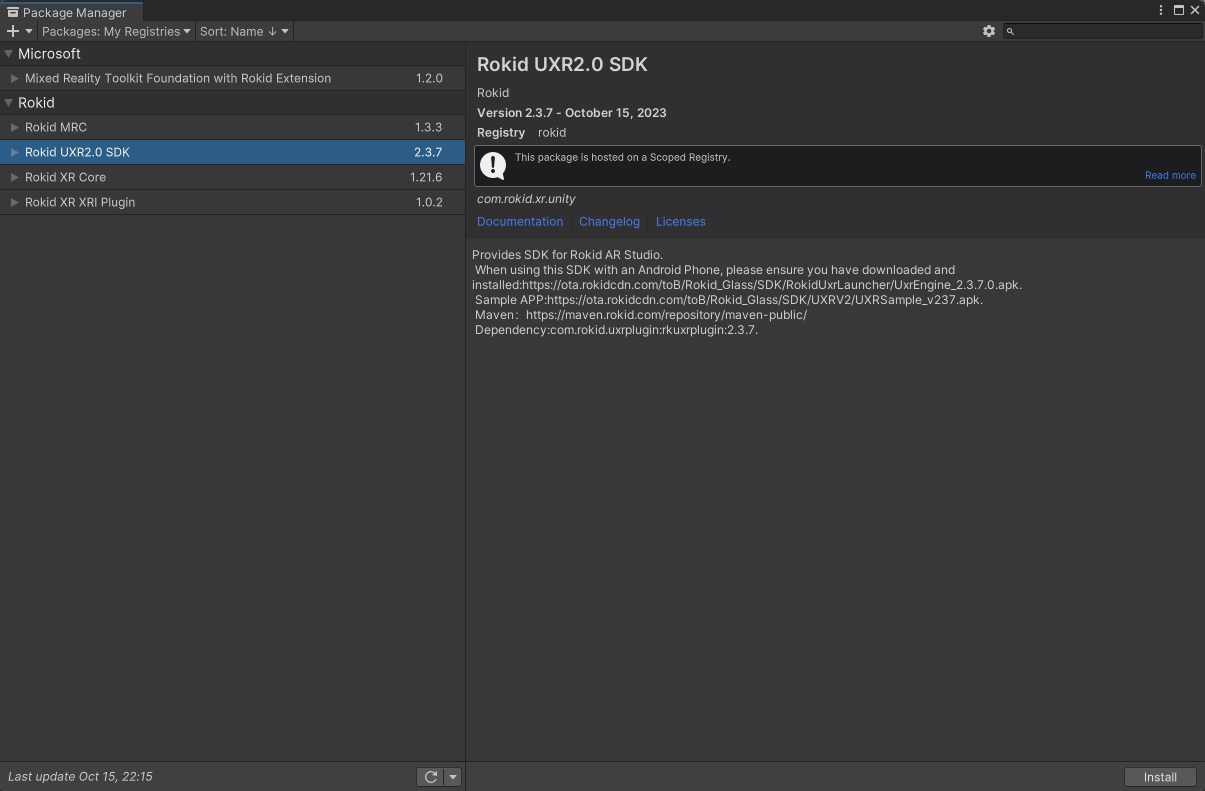Click the Rokid XR XRI Plugin version 1.0.2
The width and height of the screenshot is (1205, 791).
point(429,202)
